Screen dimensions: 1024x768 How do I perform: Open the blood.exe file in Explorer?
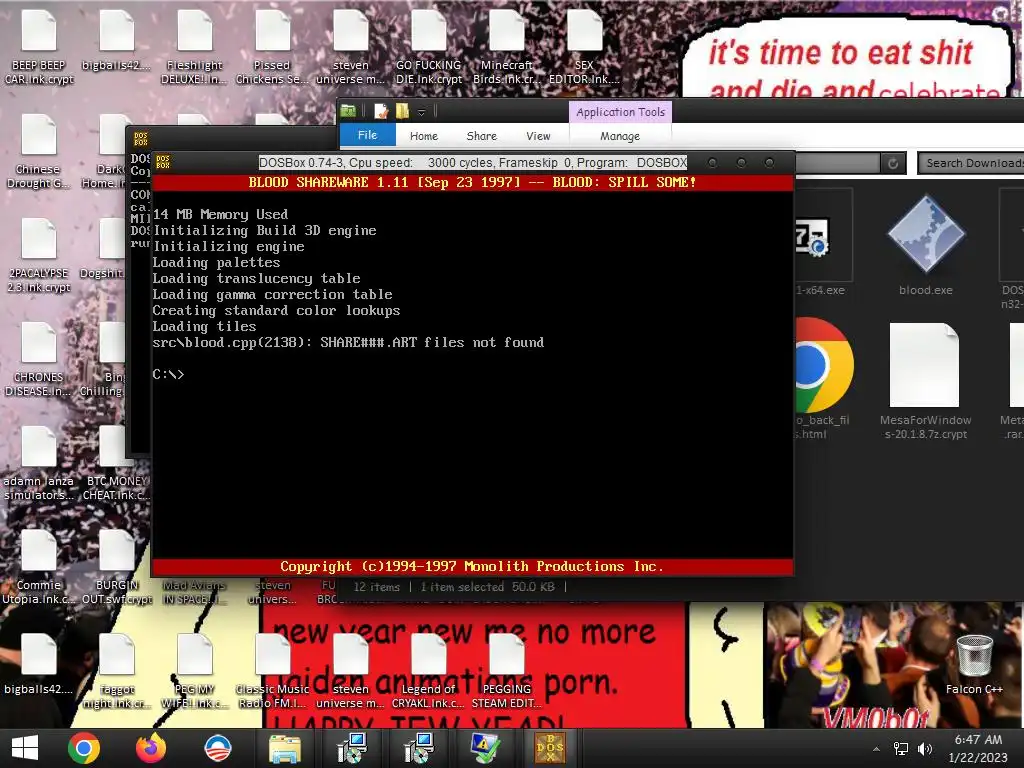(925, 245)
